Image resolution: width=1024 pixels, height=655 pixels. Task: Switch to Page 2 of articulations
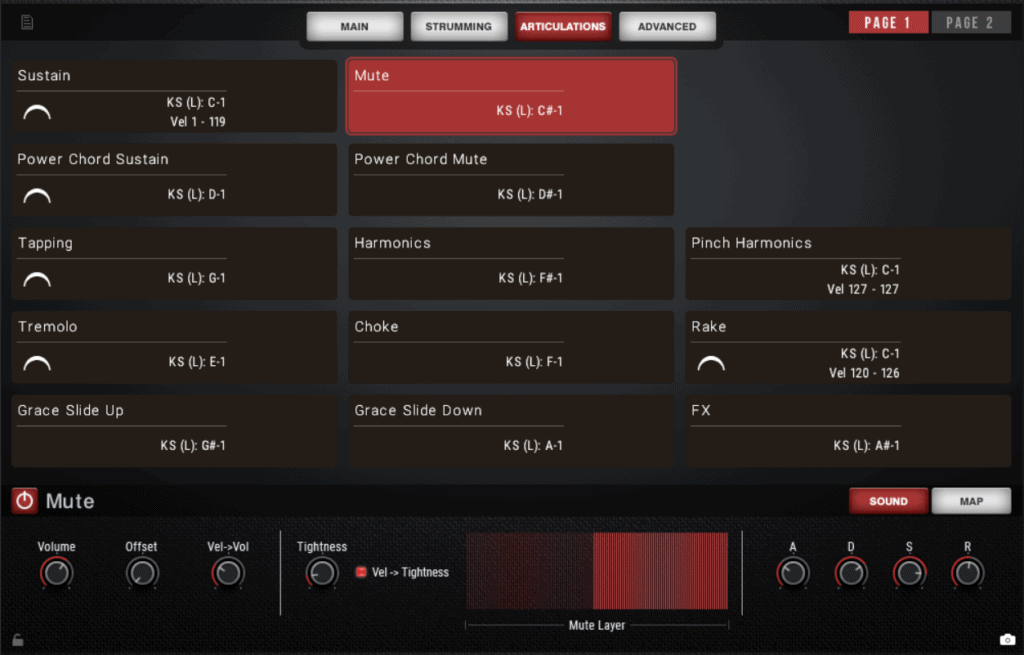(x=970, y=23)
